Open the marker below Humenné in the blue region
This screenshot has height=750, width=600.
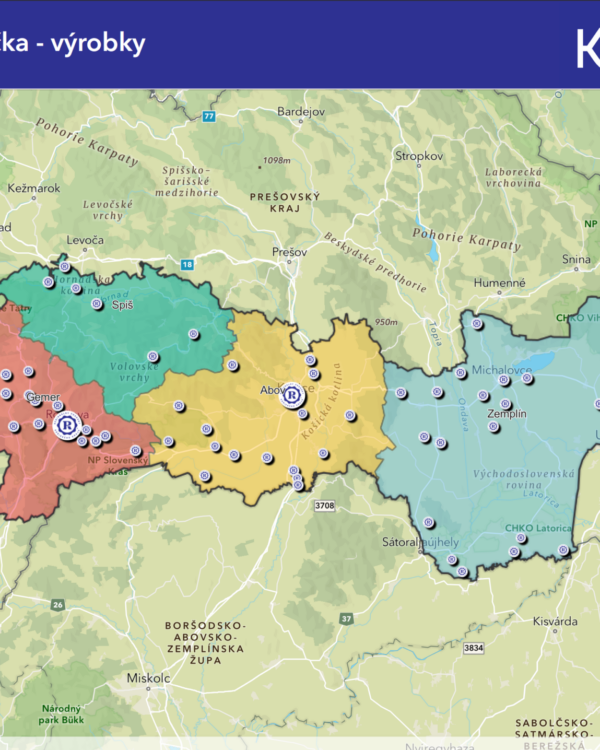477,324
